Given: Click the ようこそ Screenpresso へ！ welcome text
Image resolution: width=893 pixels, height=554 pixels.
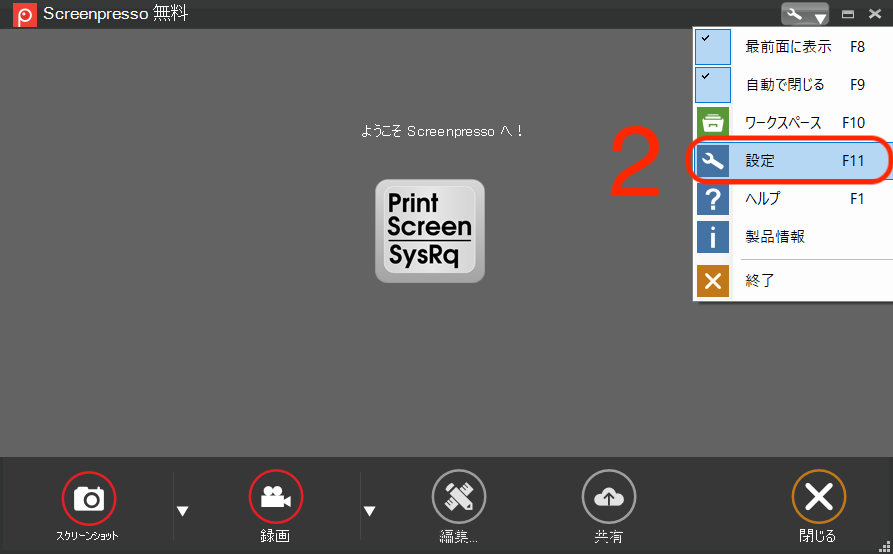Looking at the screenshot, I should (x=442, y=132).
